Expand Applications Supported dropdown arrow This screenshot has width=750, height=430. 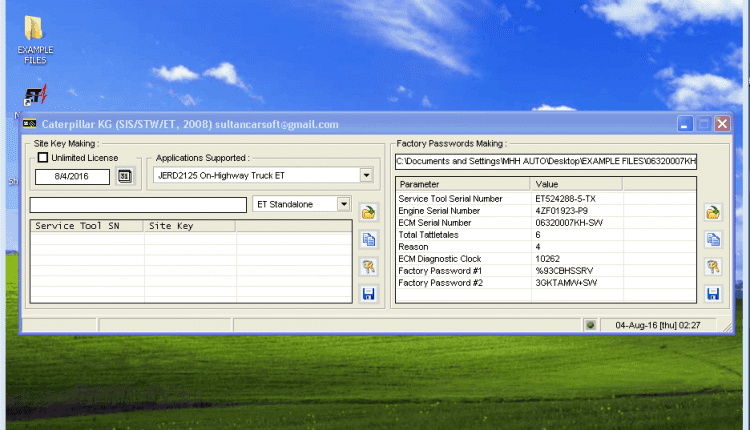tap(366, 175)
